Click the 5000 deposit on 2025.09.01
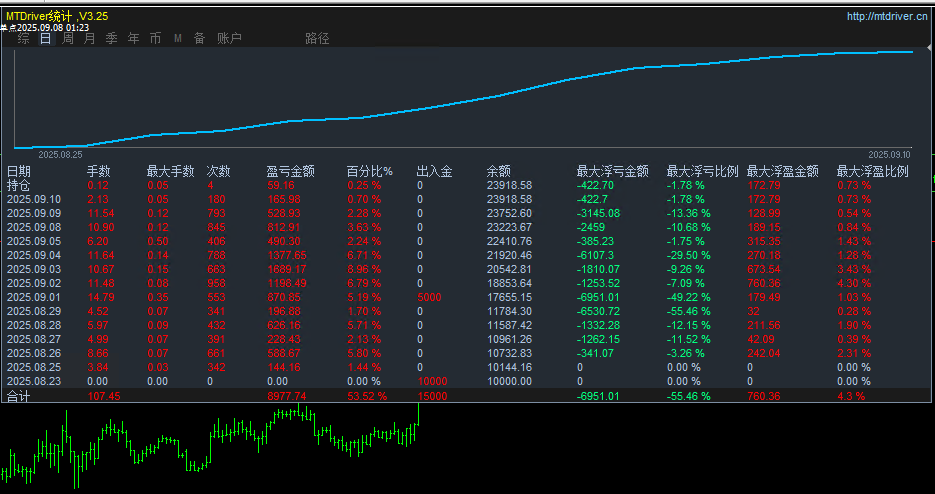 pos(429,297)
